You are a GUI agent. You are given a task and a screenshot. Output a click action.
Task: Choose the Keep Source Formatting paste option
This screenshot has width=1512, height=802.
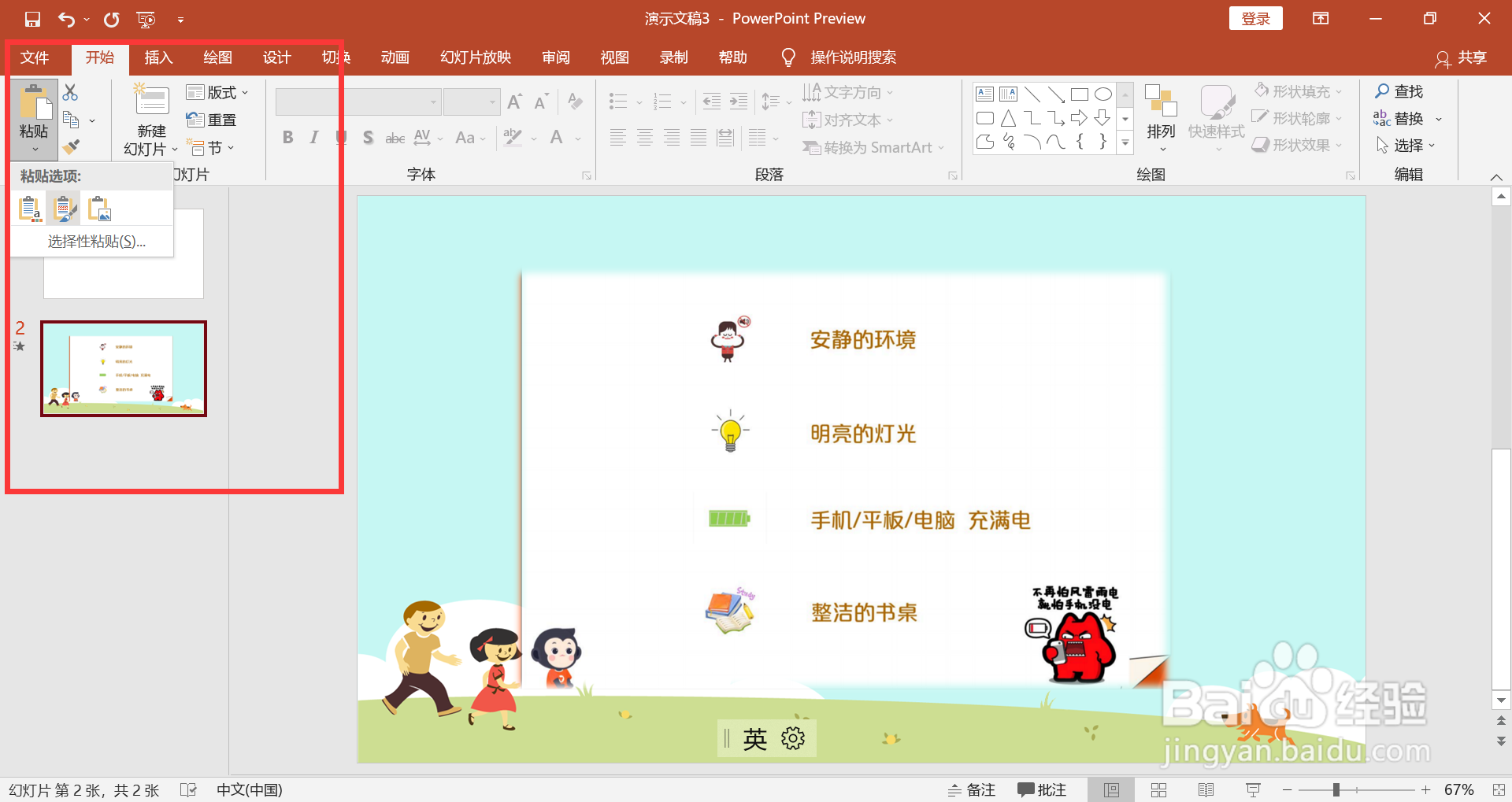click(x=64, y=209)
